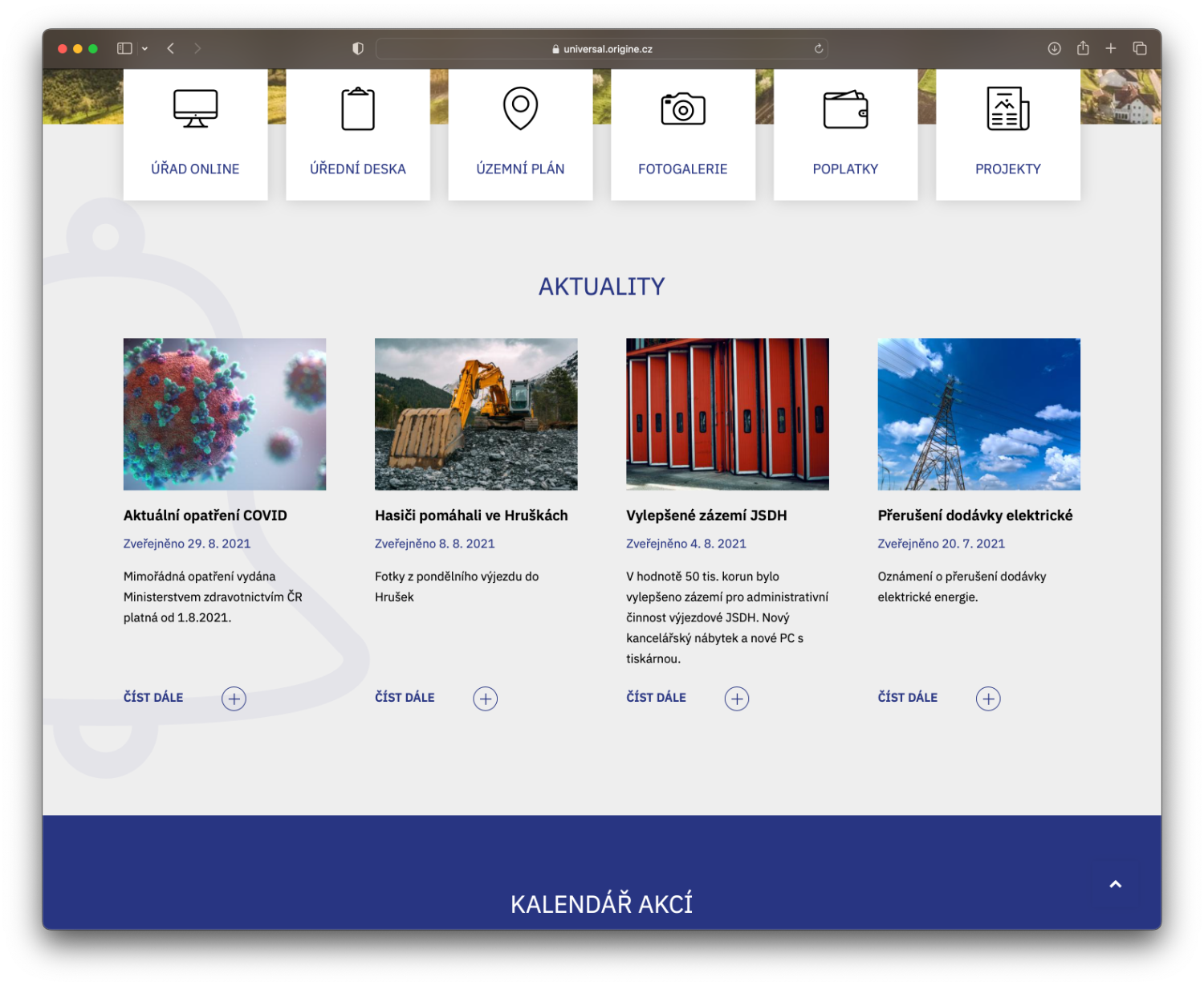Screen dimensions: 1204x986
Task: Expand the JSDH article plus circle
Action: (x=737, y=699)
